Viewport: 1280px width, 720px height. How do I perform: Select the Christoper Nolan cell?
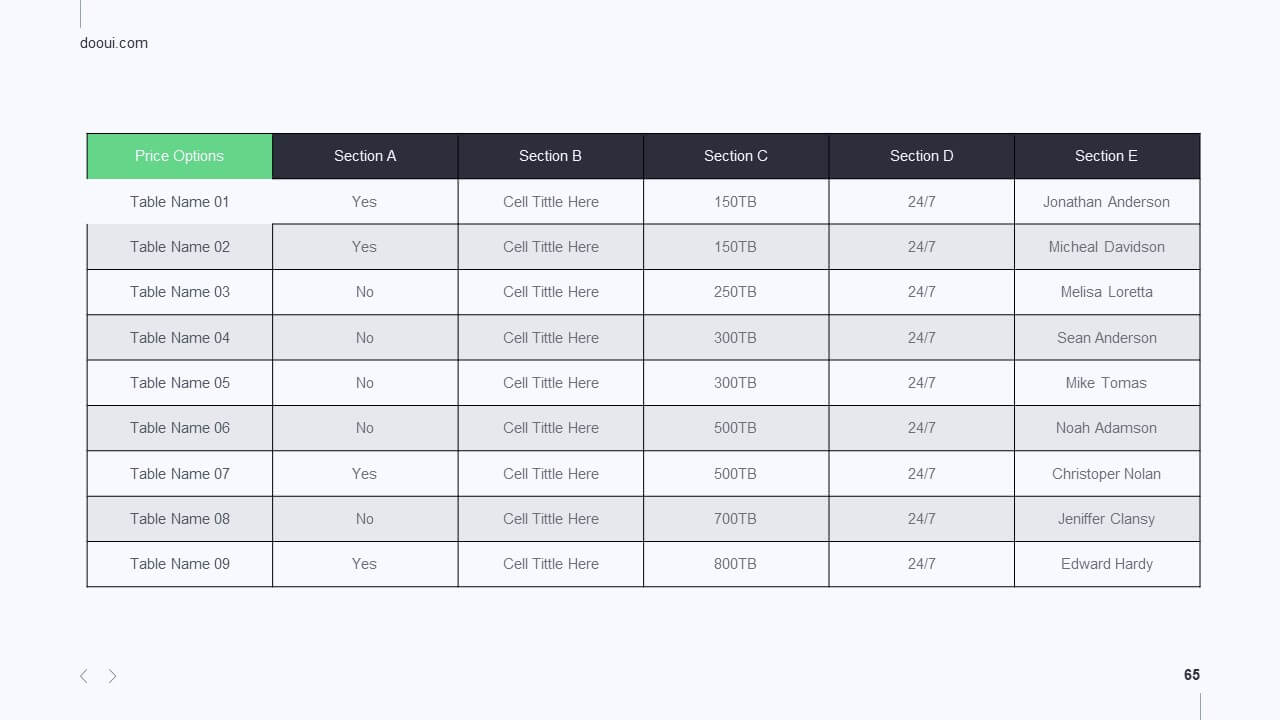[1107, 474]
